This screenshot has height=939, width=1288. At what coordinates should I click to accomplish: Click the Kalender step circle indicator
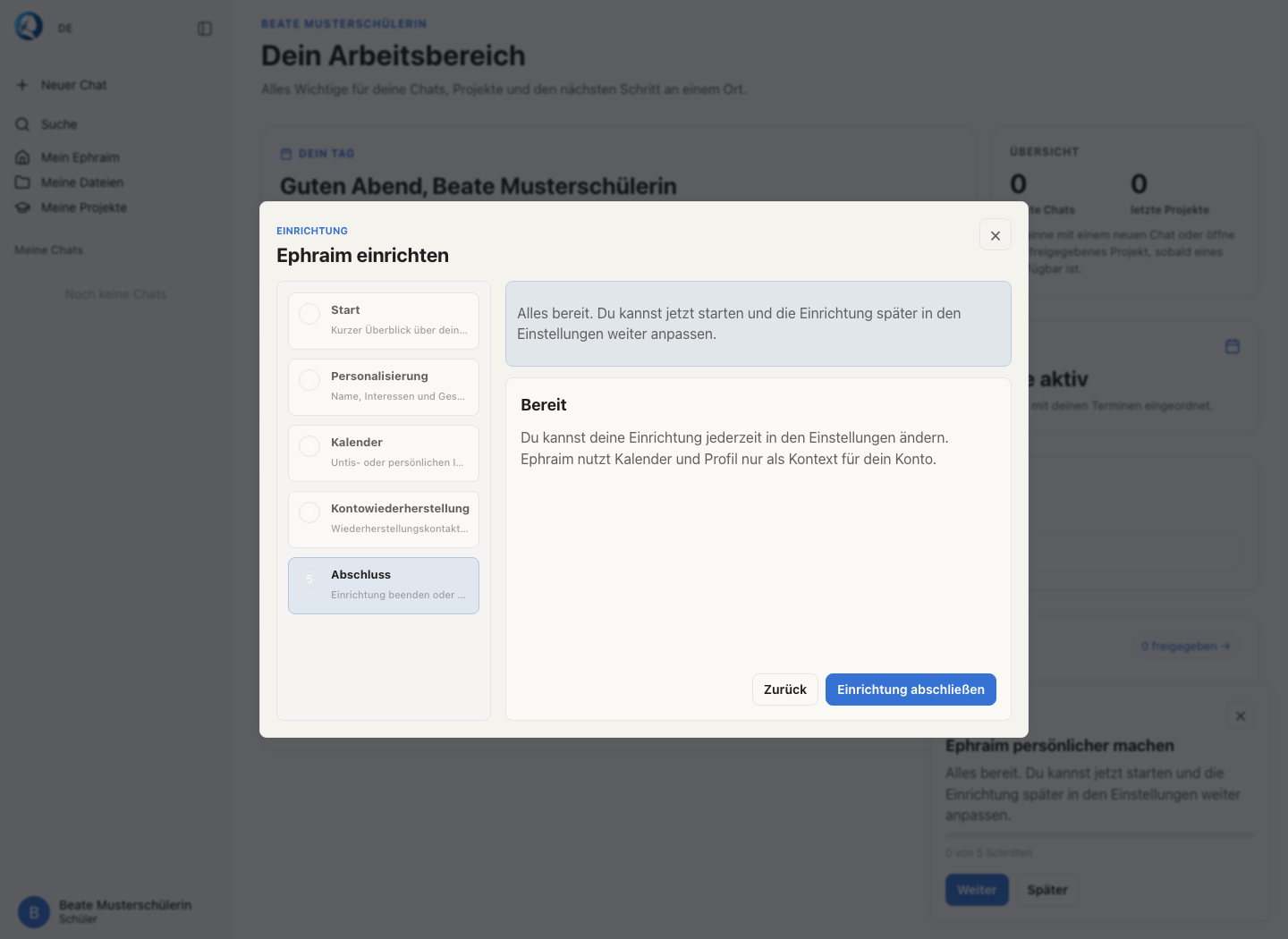click(309, 446)
